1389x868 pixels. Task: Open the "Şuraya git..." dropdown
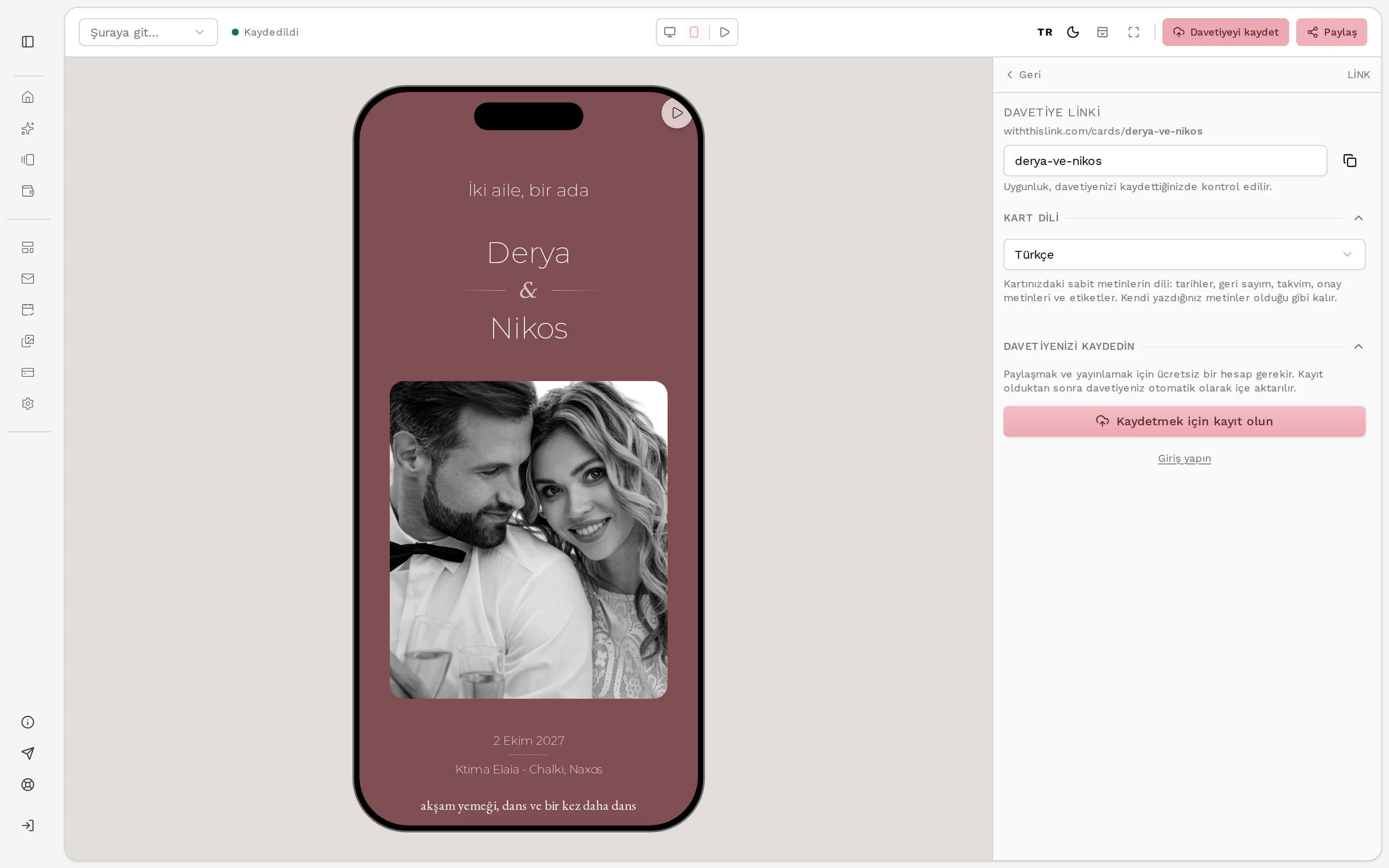coord(148,32)
